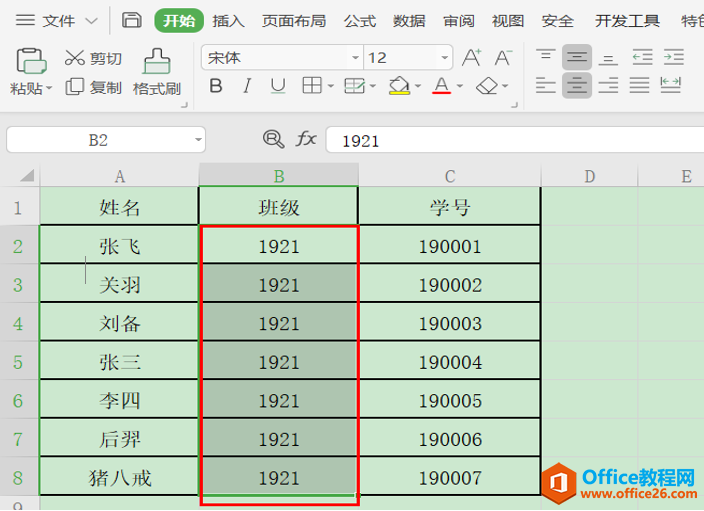
Task: Select cell containing 关羽
Action: tap(119, 284)
